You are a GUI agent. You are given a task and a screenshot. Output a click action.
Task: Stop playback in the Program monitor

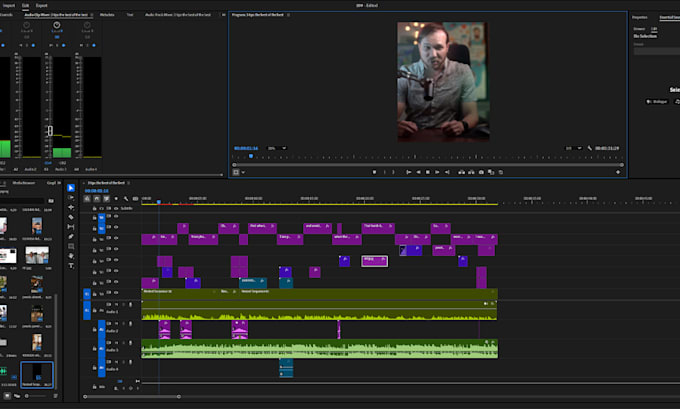(x=428, y=172)
